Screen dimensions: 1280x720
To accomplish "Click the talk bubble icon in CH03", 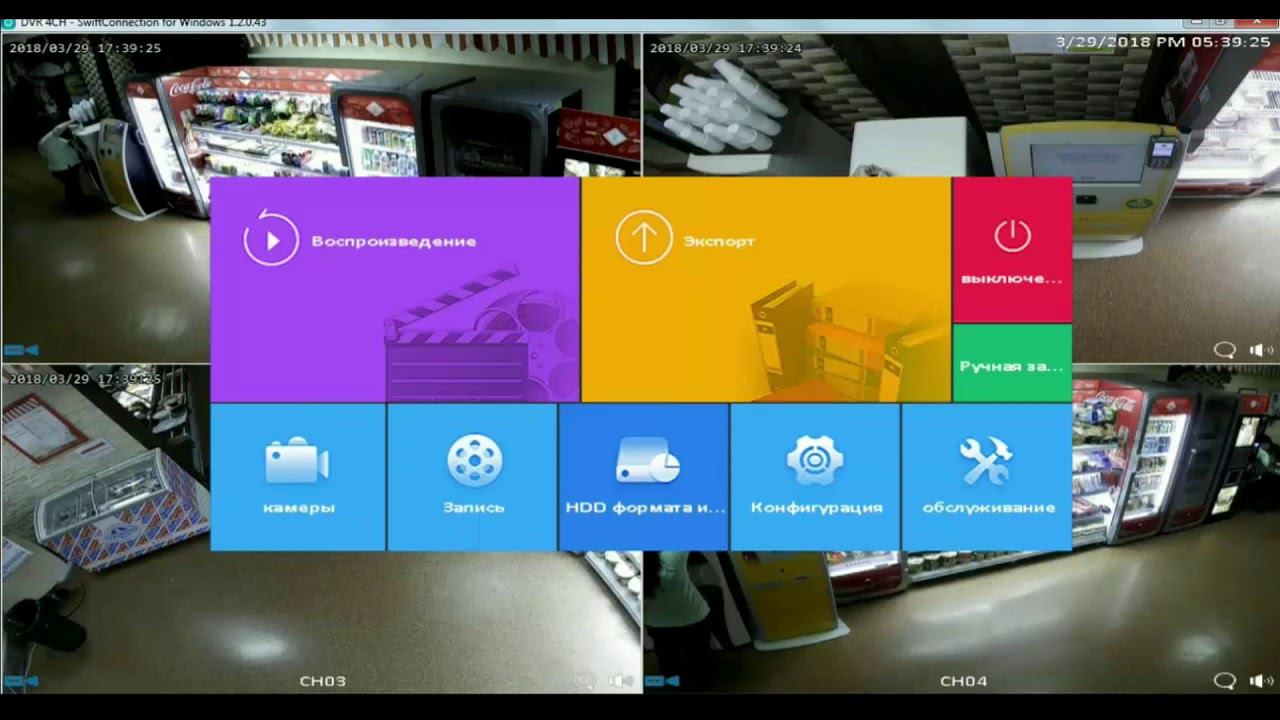I will coord(585,681).
